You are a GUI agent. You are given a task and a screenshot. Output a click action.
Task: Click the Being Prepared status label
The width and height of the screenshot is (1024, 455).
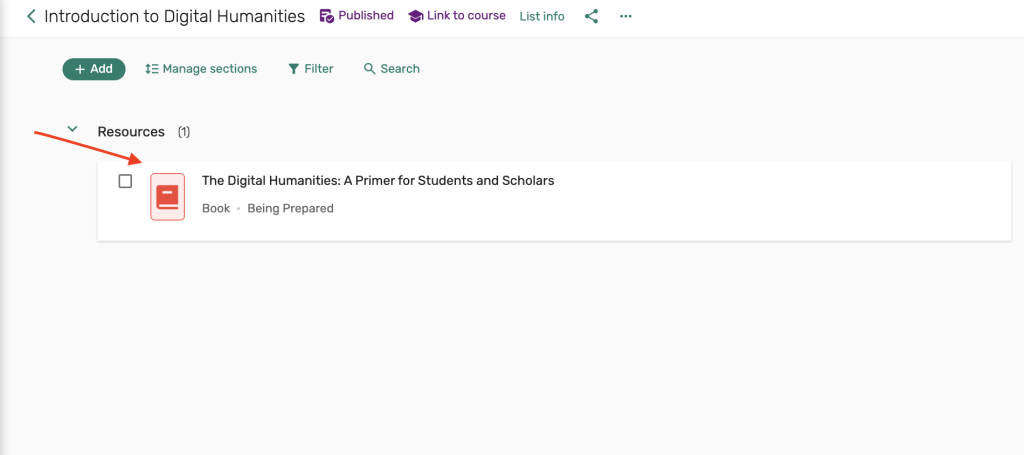[x=290, y=209]
